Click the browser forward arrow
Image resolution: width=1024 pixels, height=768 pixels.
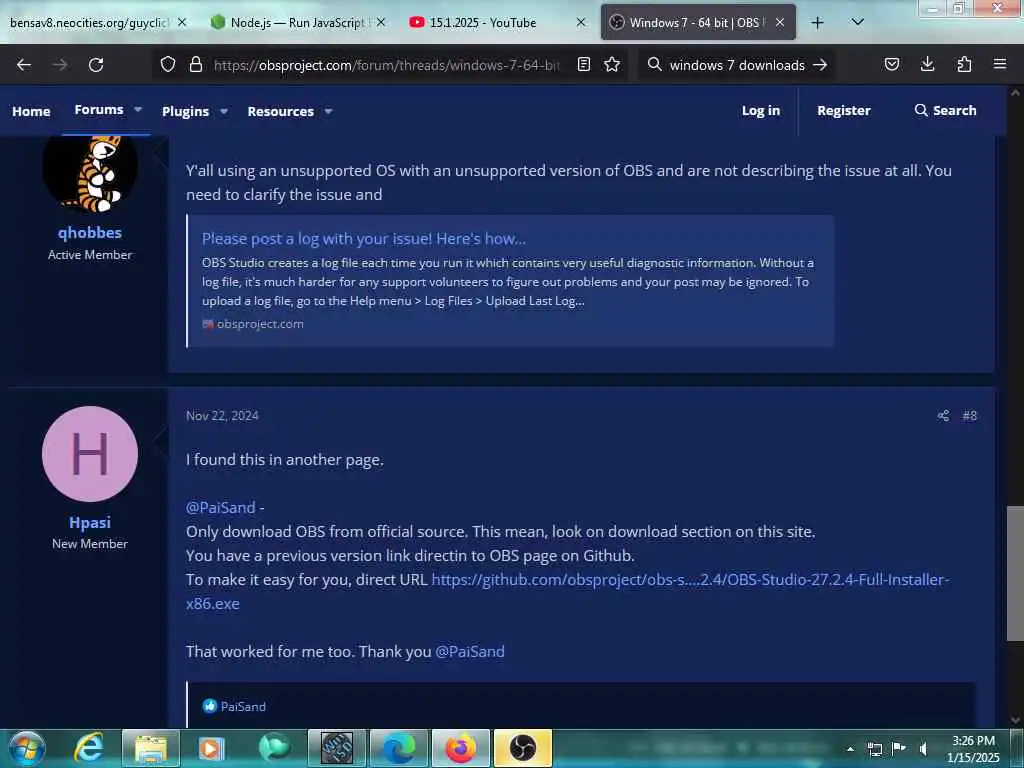point(59,65)
